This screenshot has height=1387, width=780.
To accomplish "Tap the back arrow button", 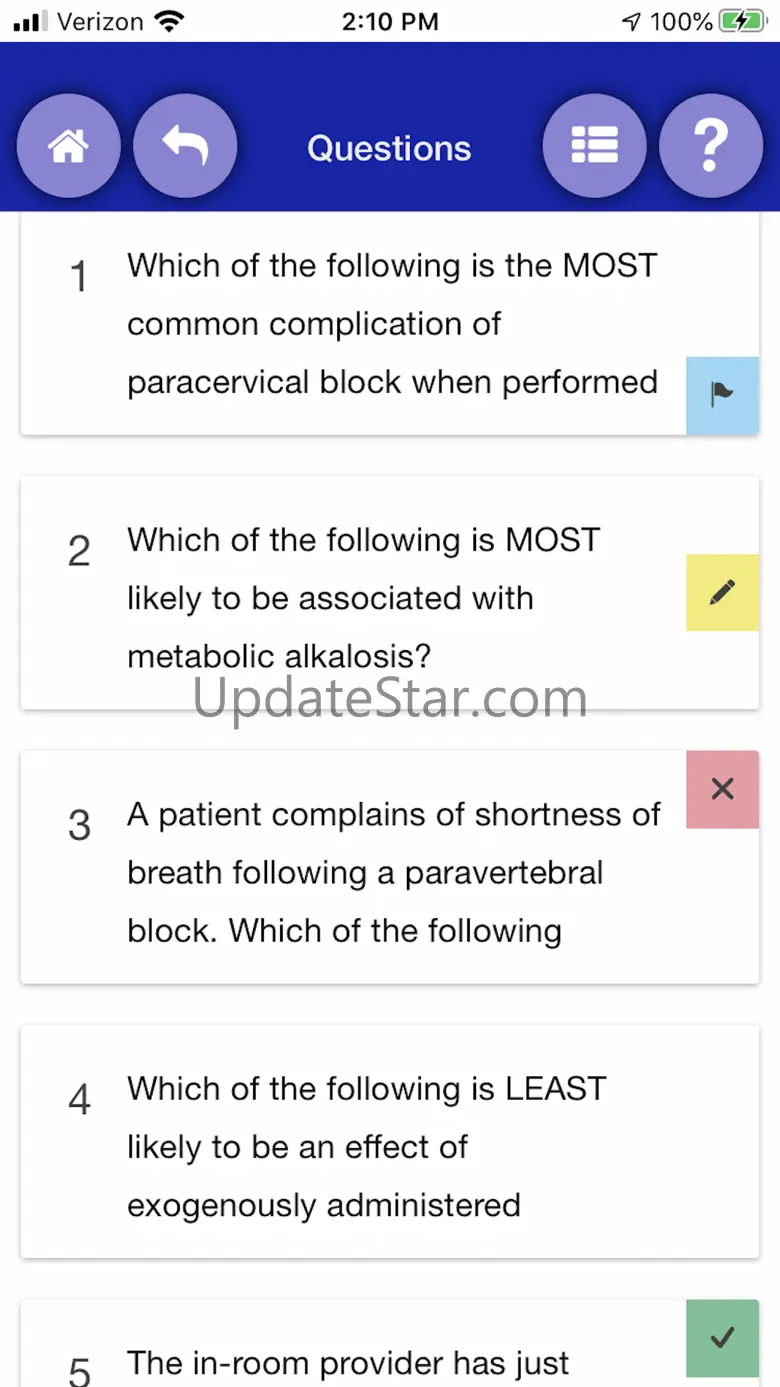I will 185,146.
